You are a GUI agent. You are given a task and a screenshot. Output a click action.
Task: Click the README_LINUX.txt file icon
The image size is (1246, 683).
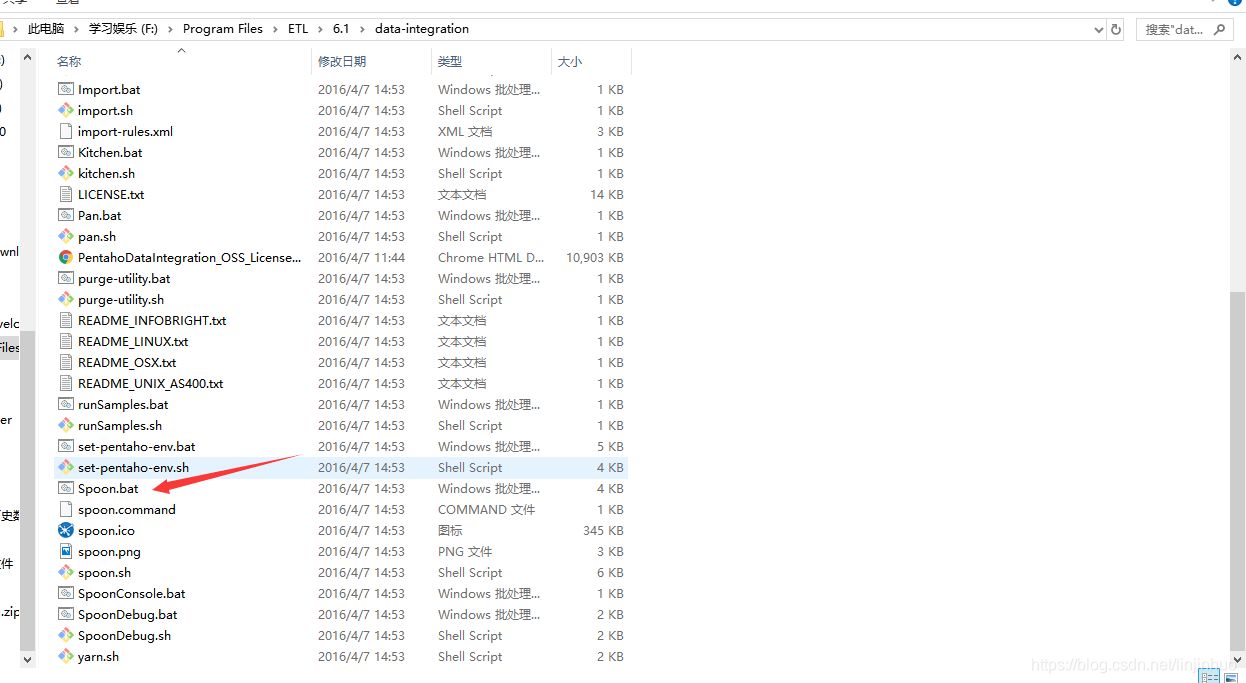[x=66, y=341]
